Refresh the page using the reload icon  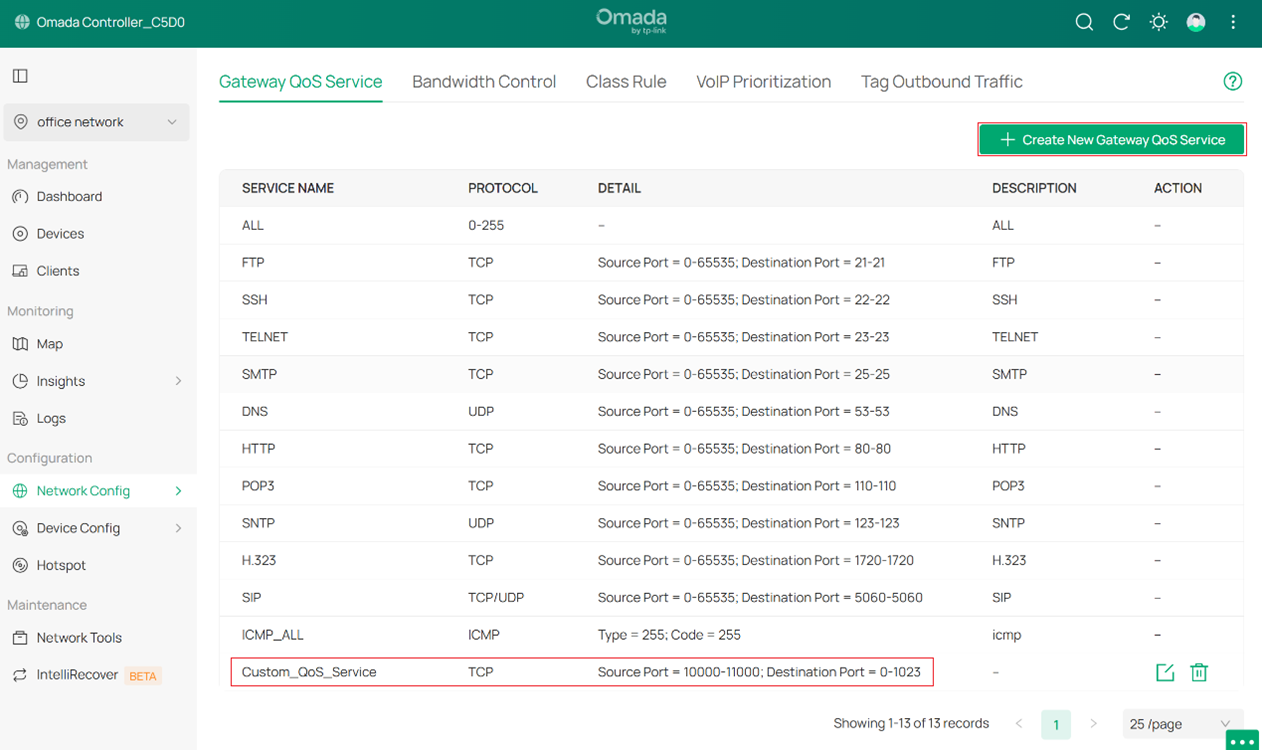pos(1121,21)
